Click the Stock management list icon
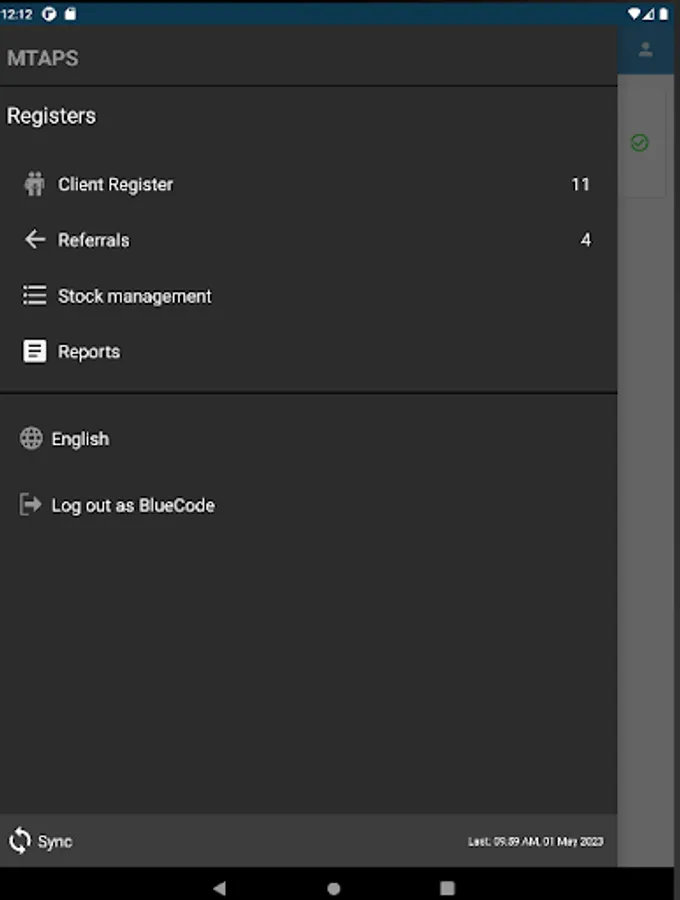 pyautogui.click(x=35, y=296)
